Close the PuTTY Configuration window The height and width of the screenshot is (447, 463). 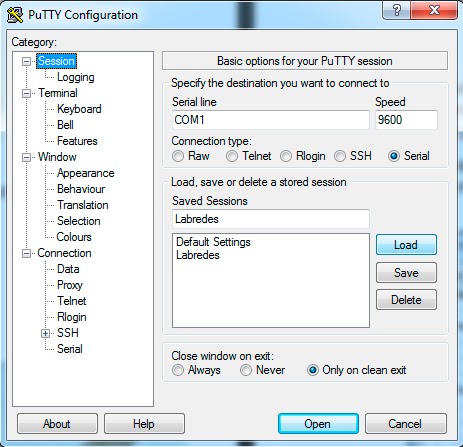point(434,10)
